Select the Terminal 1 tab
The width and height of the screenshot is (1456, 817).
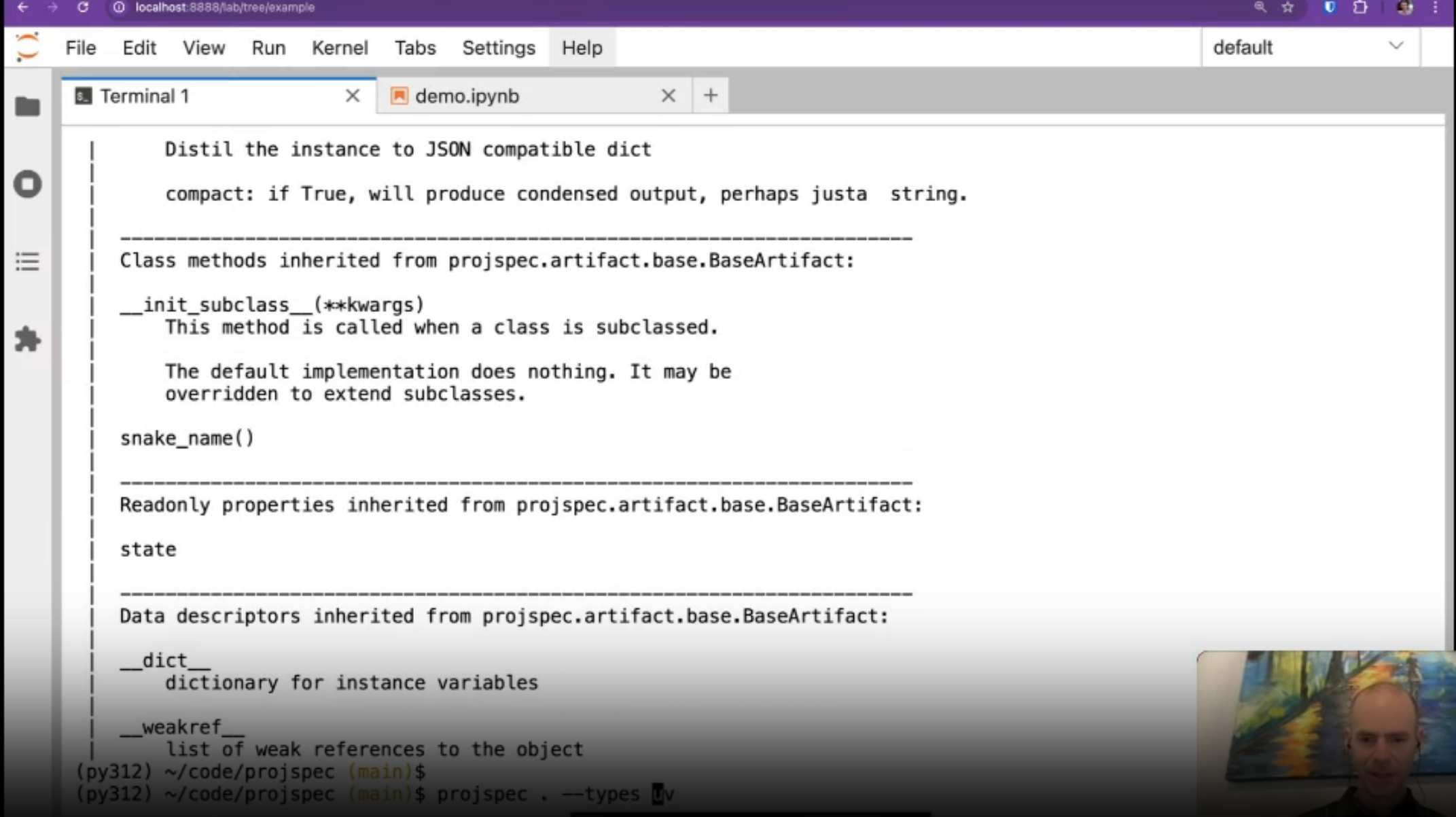click(145, 96)
